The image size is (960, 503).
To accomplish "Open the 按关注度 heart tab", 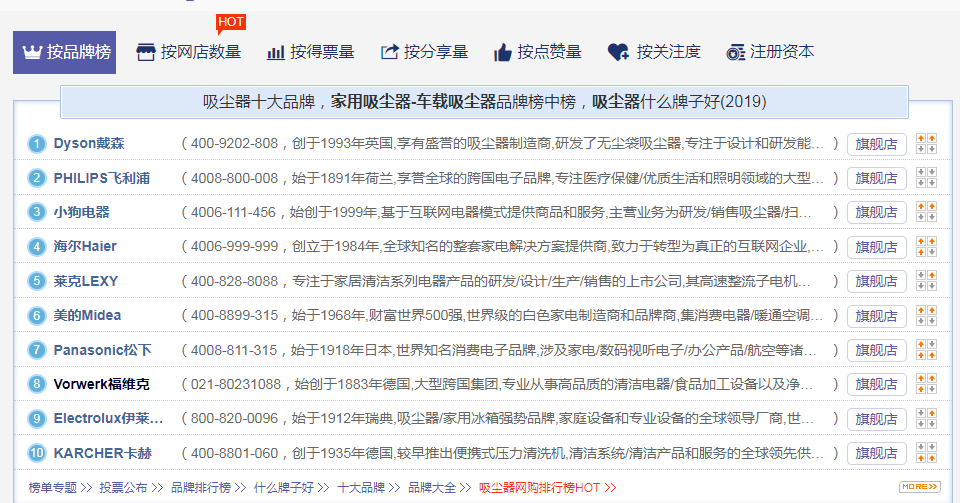I will click(x=654, y=53).
